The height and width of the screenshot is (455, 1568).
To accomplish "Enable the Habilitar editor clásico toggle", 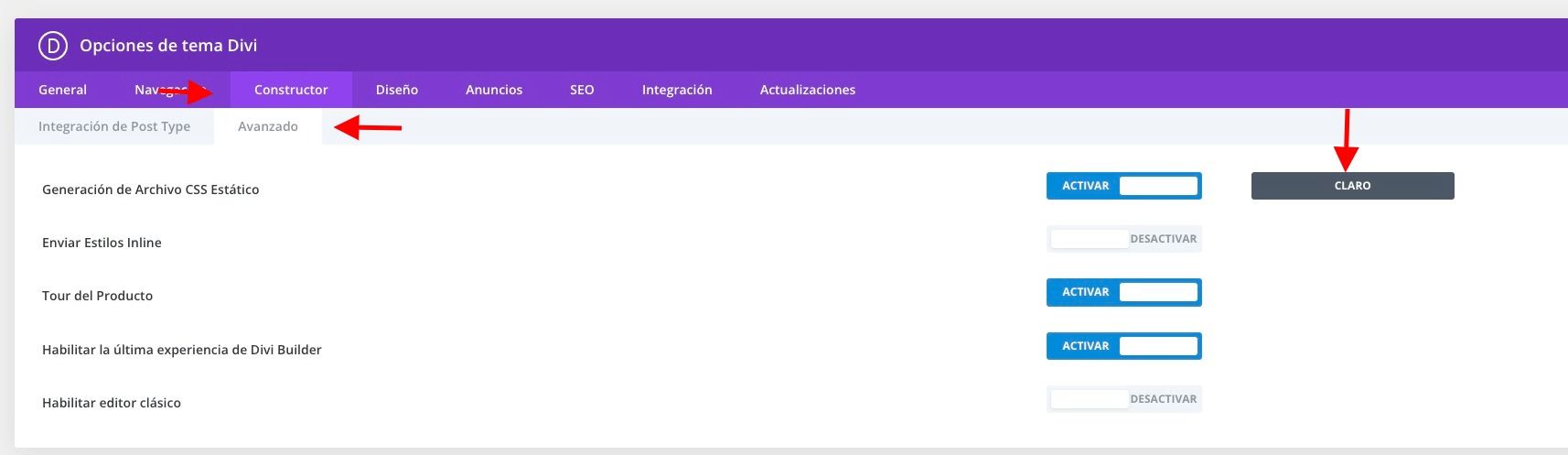I will (x=1124, y=399).
